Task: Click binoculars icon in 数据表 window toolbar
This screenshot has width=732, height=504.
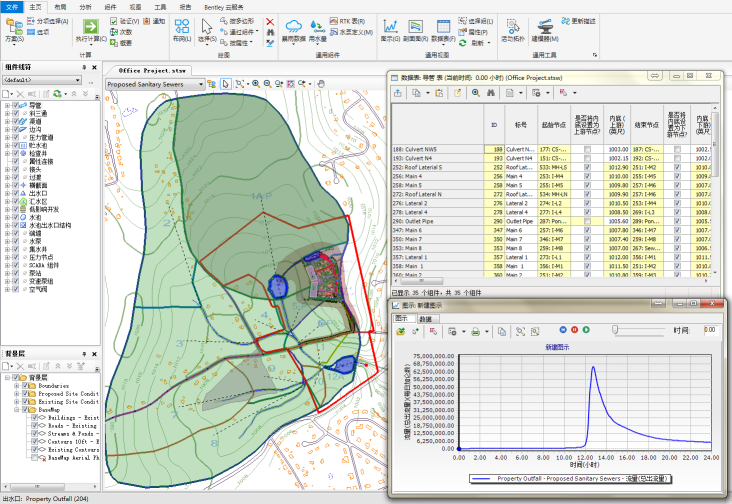Action: (x=491, y=93)
